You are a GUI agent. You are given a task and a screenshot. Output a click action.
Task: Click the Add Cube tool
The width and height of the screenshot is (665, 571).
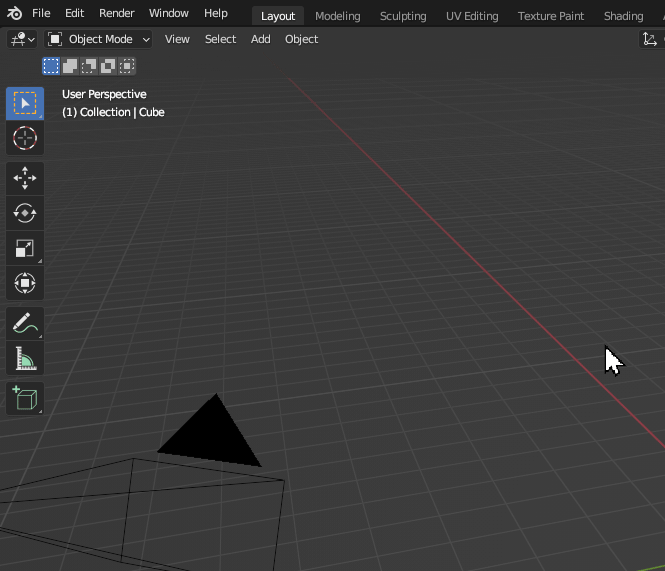[x=25, y=398]
